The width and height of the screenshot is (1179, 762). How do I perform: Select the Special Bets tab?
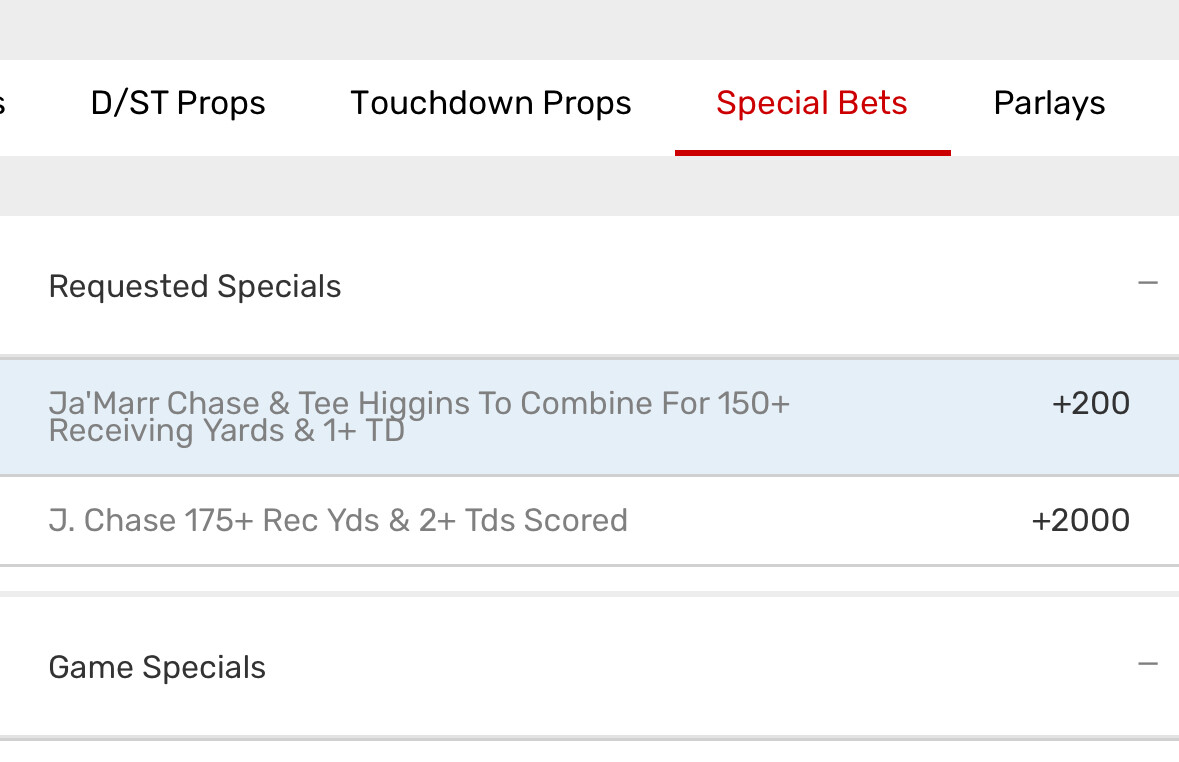811,103
